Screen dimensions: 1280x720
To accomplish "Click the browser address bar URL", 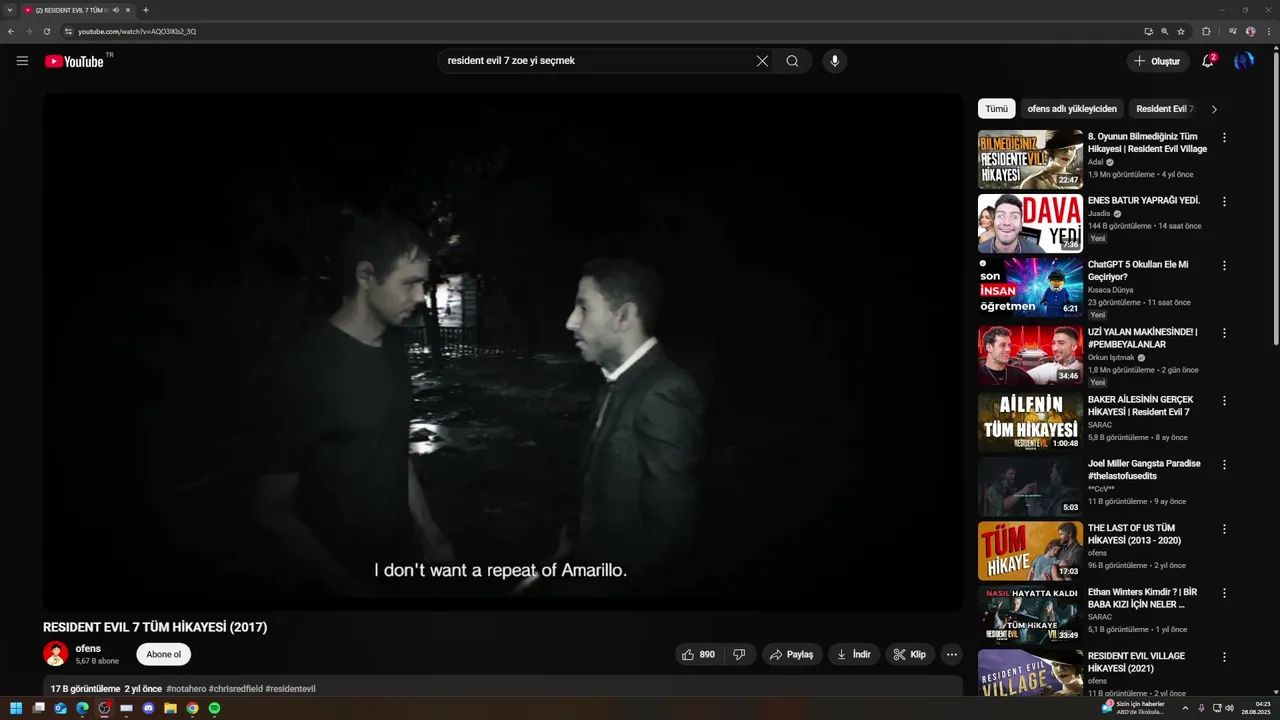I will pos(137,31).
